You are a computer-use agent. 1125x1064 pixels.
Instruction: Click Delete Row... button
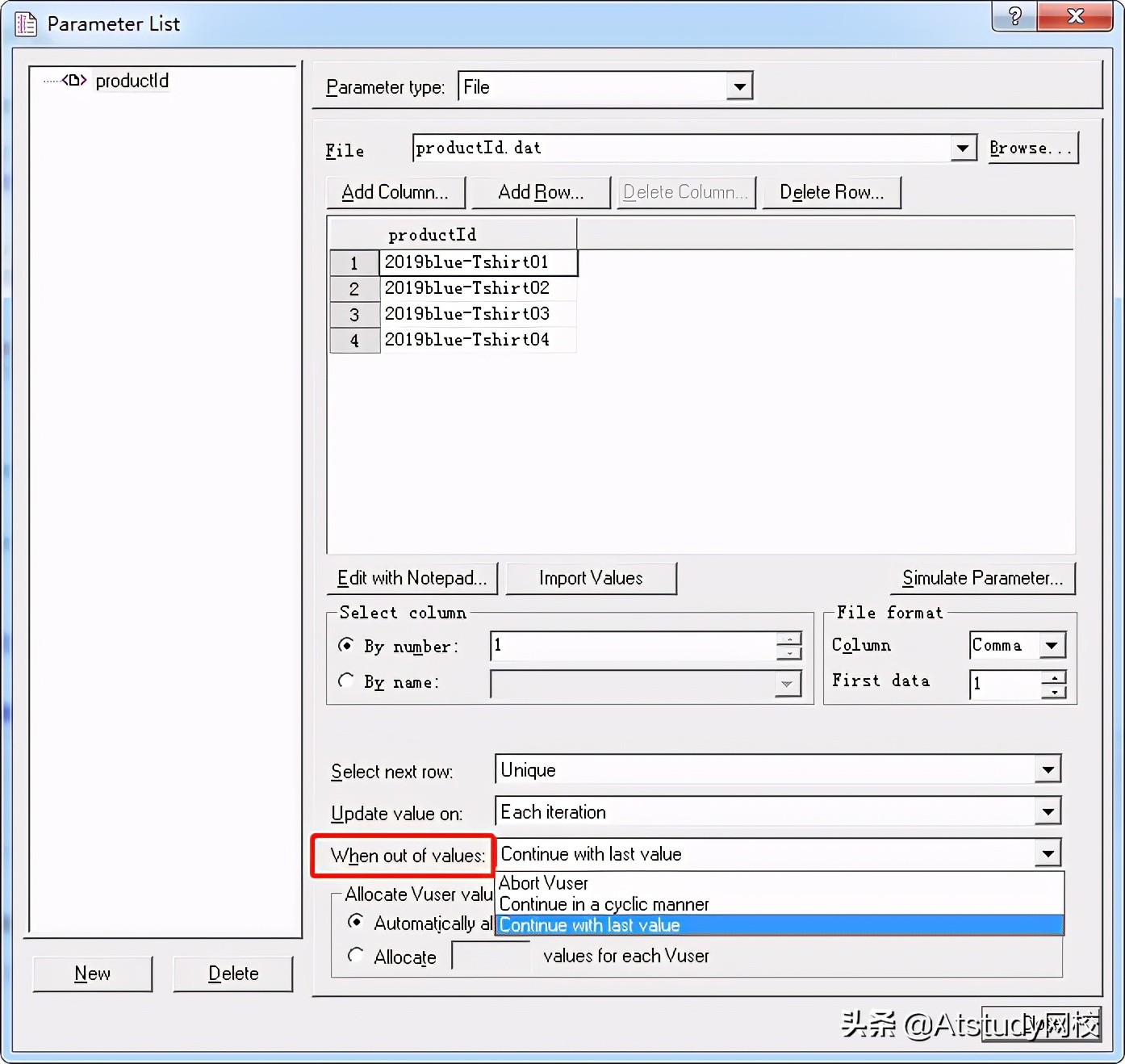pos(831,192)
